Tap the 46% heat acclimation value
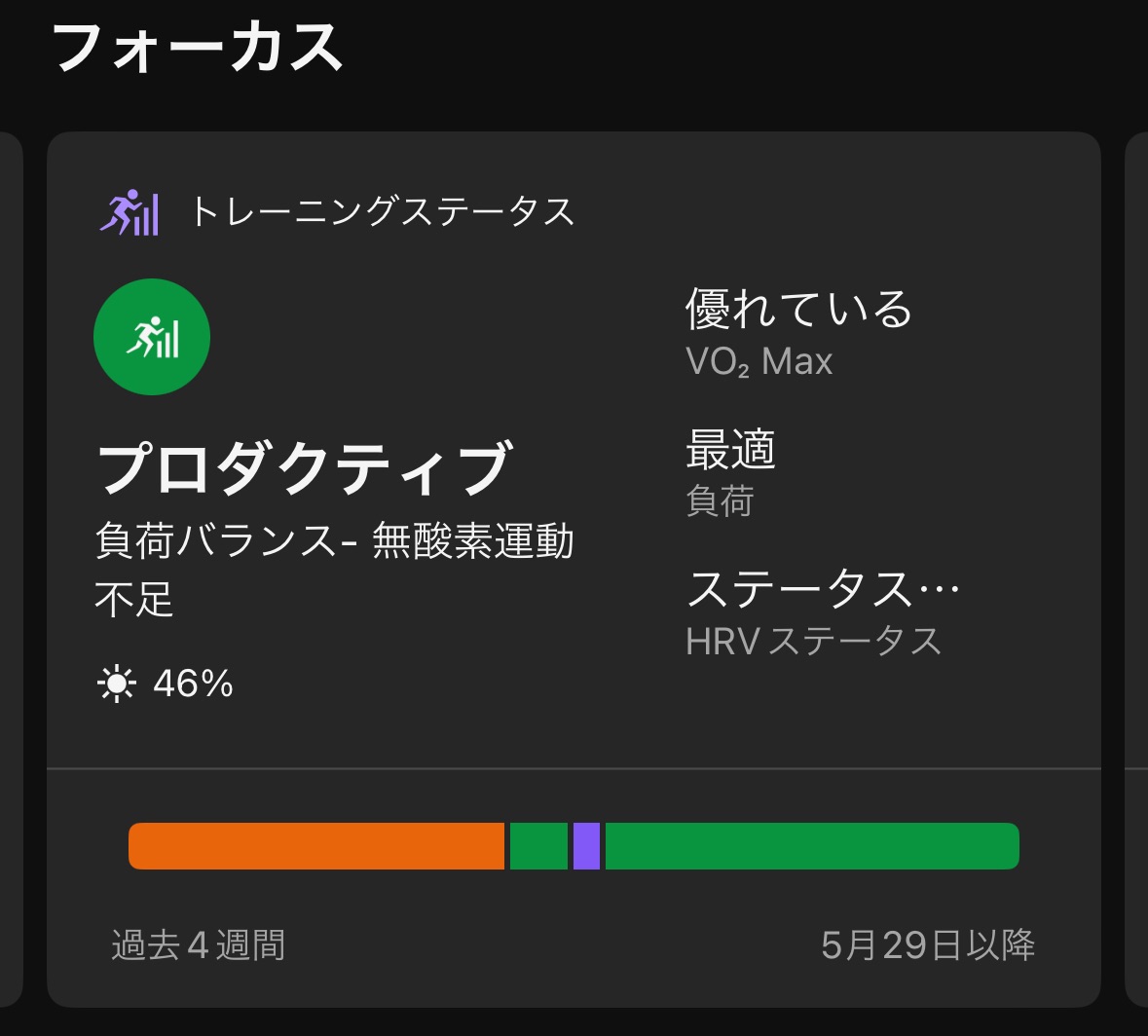Screen dimensions: 1148x1036 pyautogui.click(x=193, y=684)
